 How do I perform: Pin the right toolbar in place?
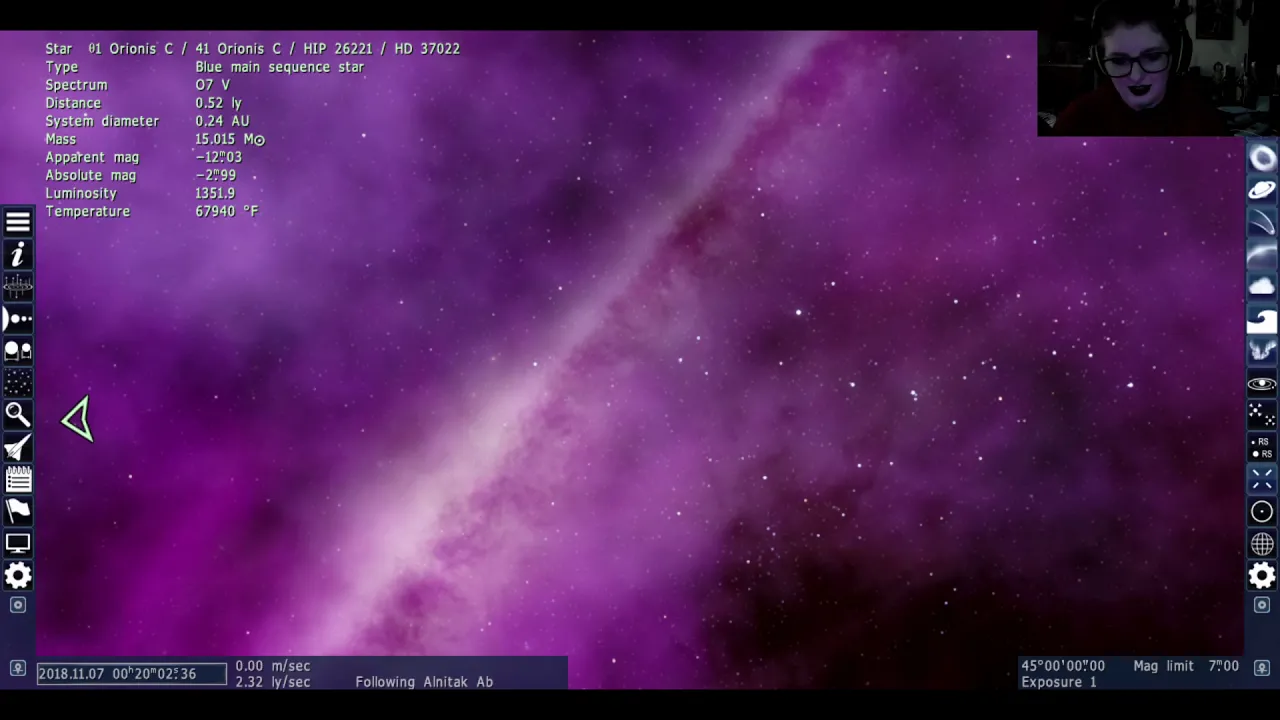pos(1262,605)
